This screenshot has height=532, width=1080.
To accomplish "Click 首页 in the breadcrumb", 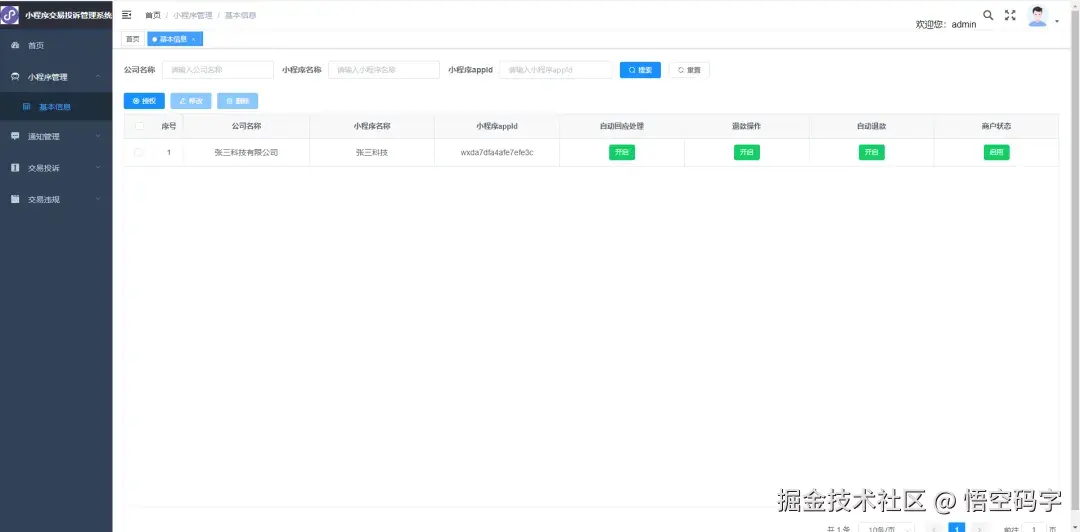I will point(153,15).
